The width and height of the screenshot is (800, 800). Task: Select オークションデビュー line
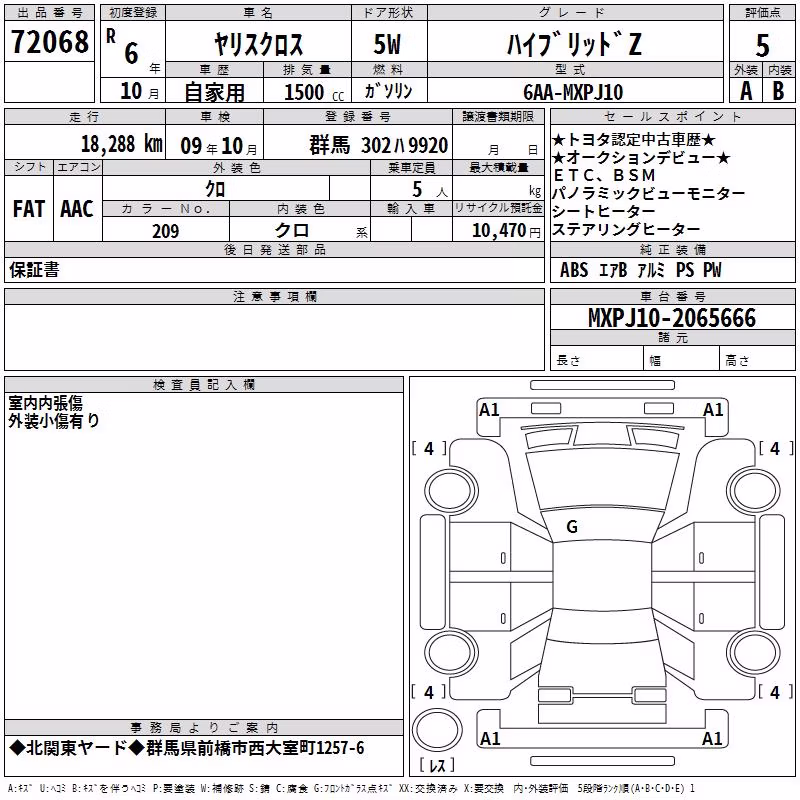click(641, 158)
